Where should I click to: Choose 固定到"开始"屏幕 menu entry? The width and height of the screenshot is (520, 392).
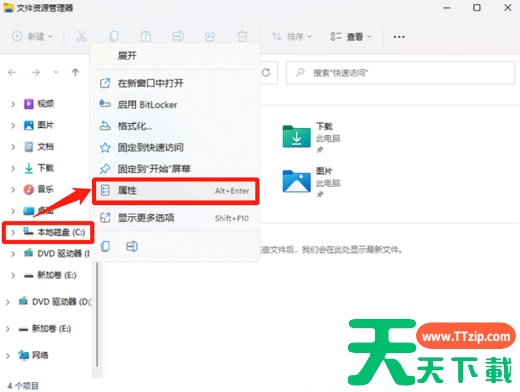[x=176, y=169]
